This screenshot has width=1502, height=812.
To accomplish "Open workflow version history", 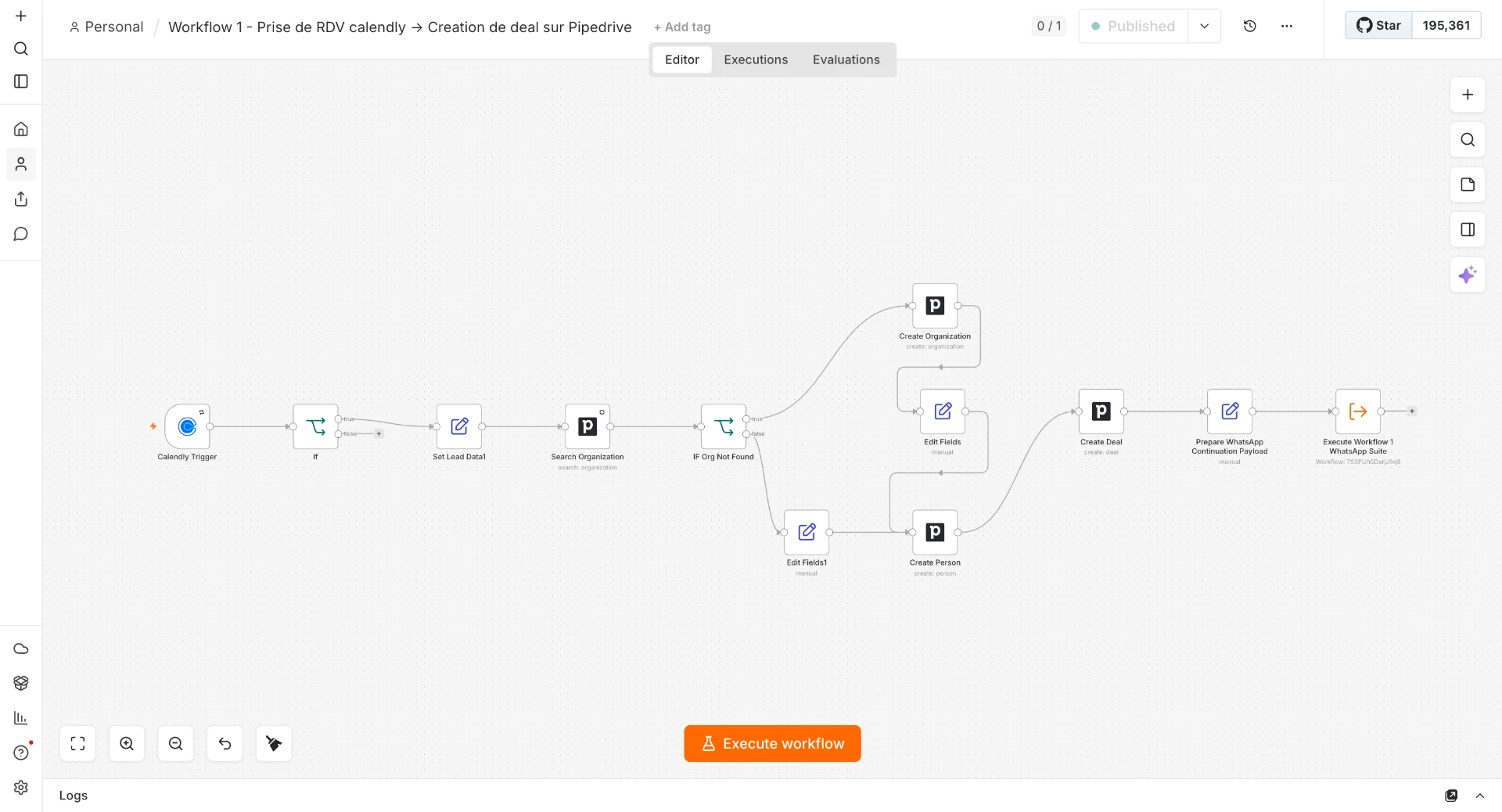I will coord(1250,26).
